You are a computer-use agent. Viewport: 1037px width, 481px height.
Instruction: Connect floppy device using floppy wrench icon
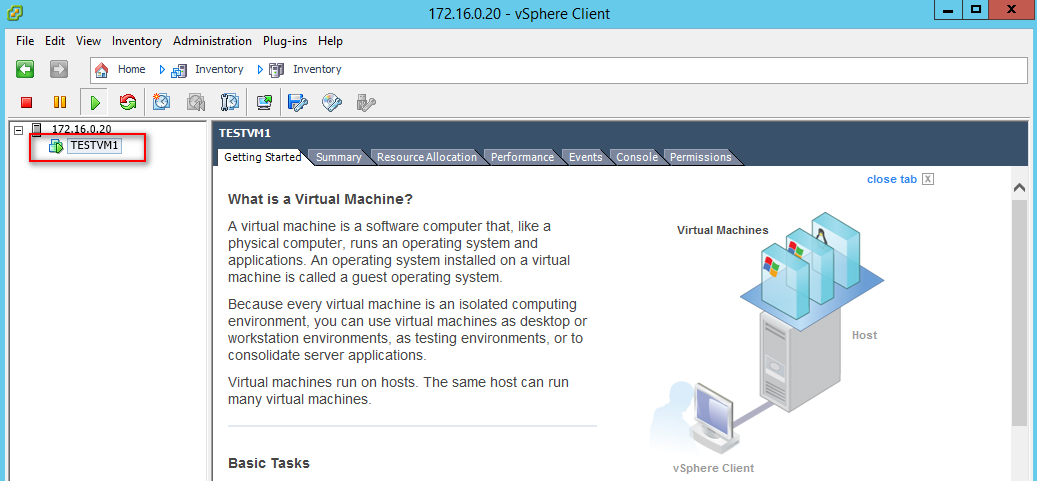tap(298, 102)
